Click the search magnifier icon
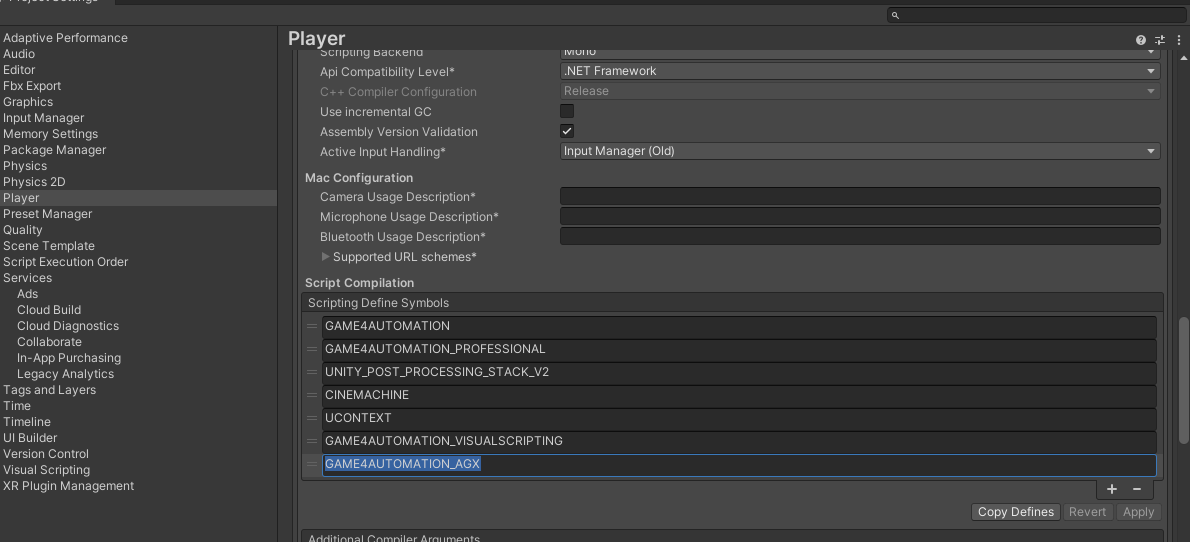Image resolution: width=1190 pixels, height=542 pixels. pyautogui.click(x=895, y=15)
